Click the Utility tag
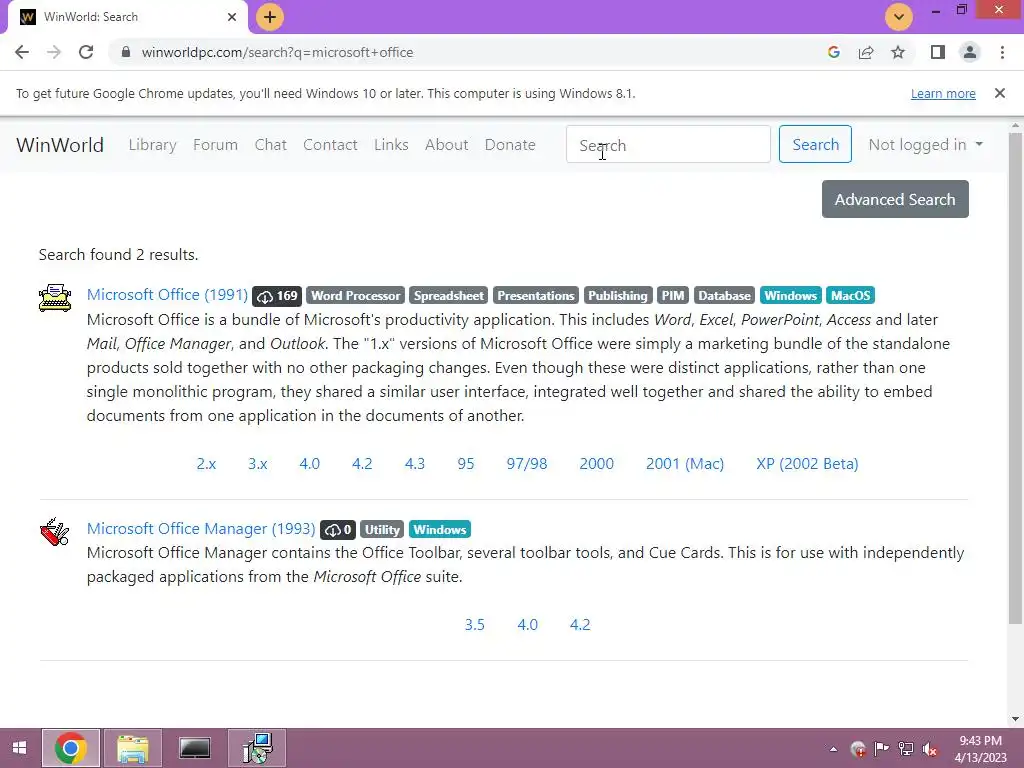 382,530
